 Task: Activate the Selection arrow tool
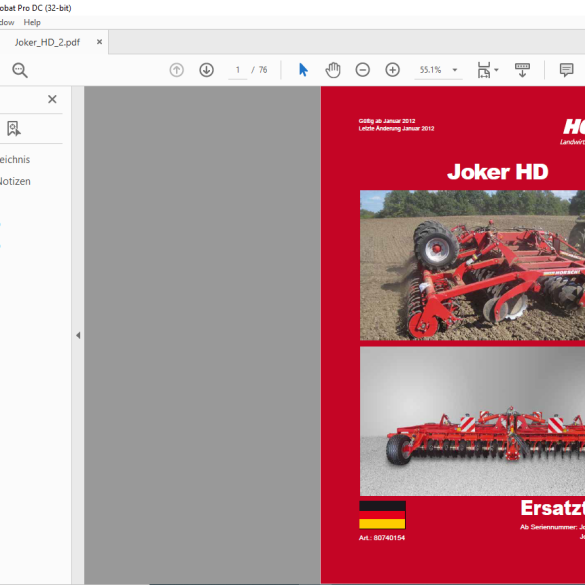coord(303,70)
